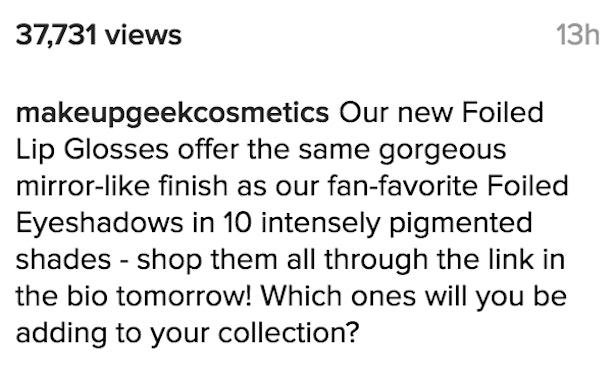Click the word shades in caption

point(63,259)
